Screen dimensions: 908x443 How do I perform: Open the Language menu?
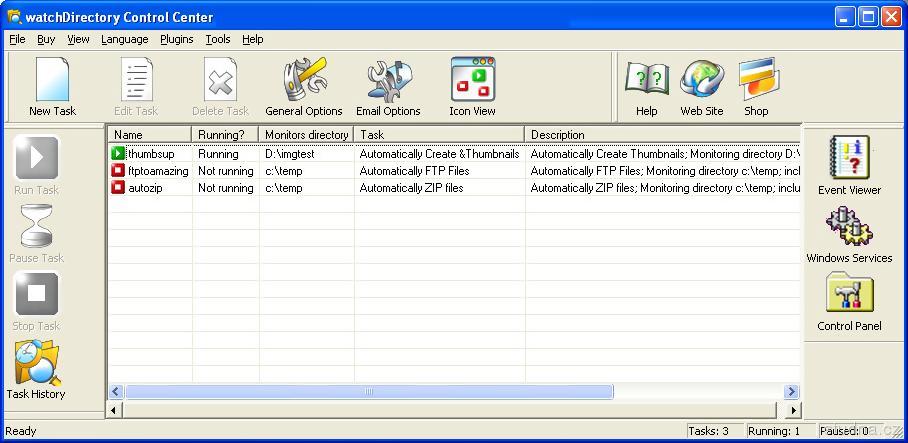coord(124,39)
